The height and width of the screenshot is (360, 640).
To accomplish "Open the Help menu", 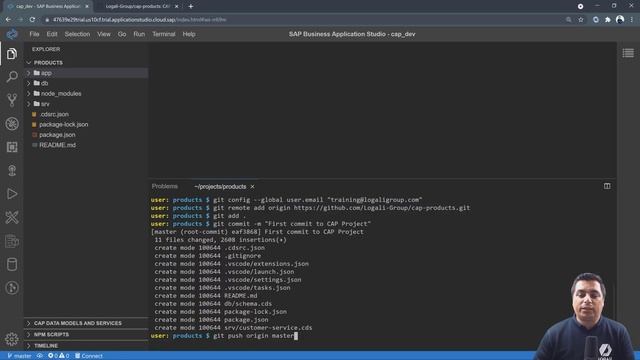I will pos(189,34).
